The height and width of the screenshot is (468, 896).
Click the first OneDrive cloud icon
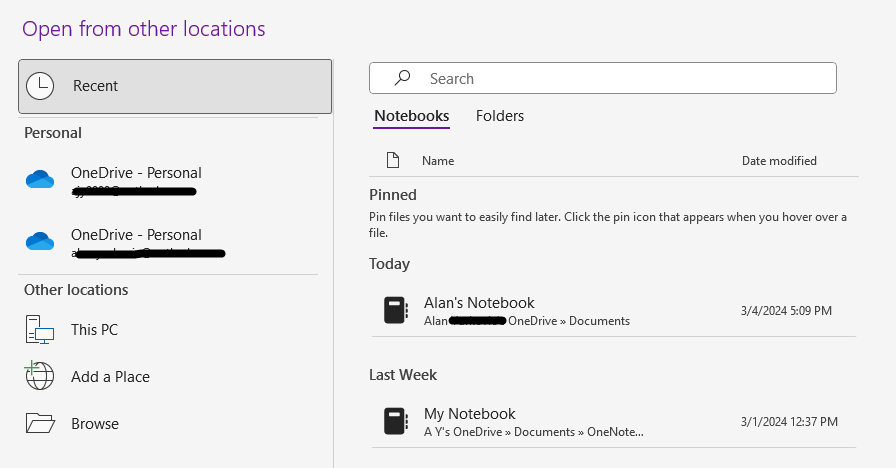(40, 179)
